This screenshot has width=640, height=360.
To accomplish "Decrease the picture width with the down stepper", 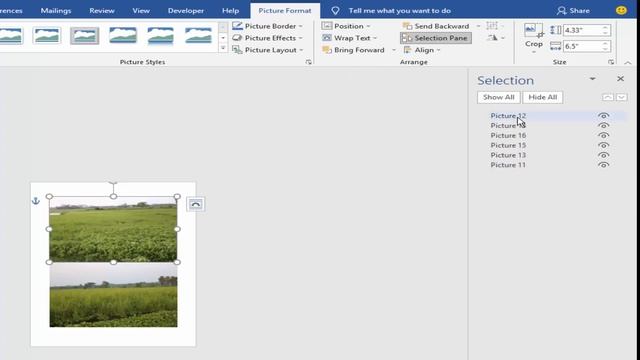I will pyautogui.click(x=606, y=49).
